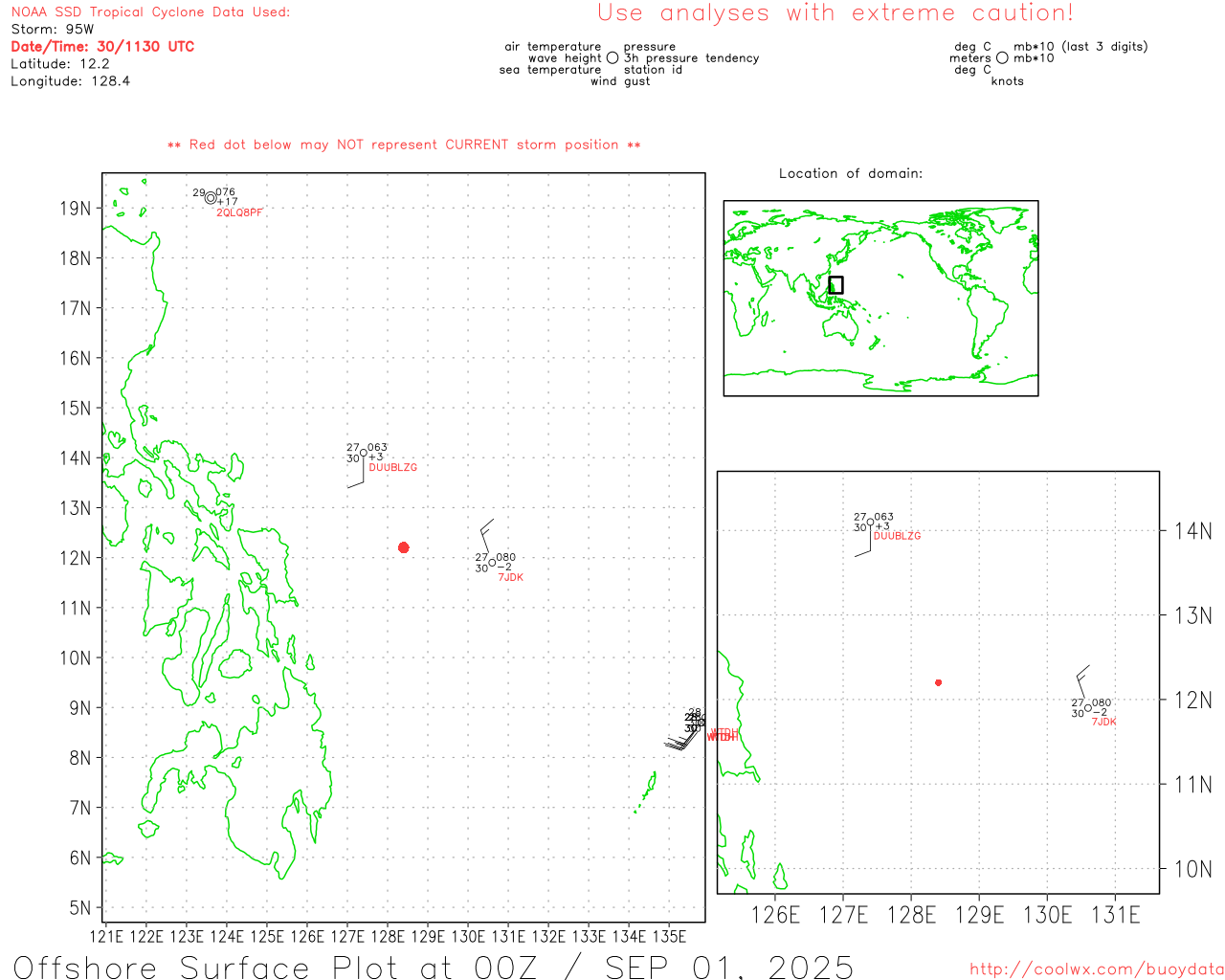Click the 'wind gust' legend label
The height and width of the screenshot is (980, 1225).
(x=620, y=81)
